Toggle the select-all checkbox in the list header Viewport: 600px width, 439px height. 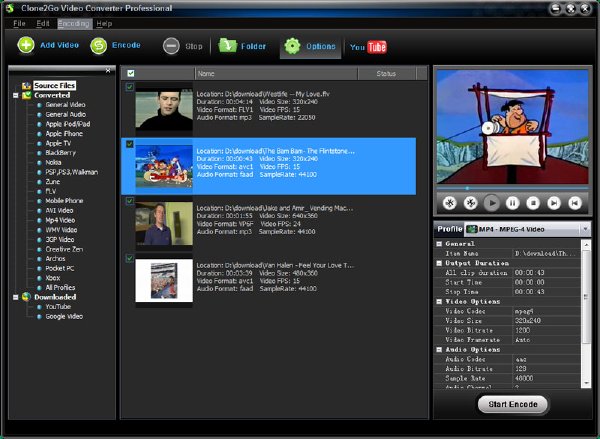click(x=131, y=73)
